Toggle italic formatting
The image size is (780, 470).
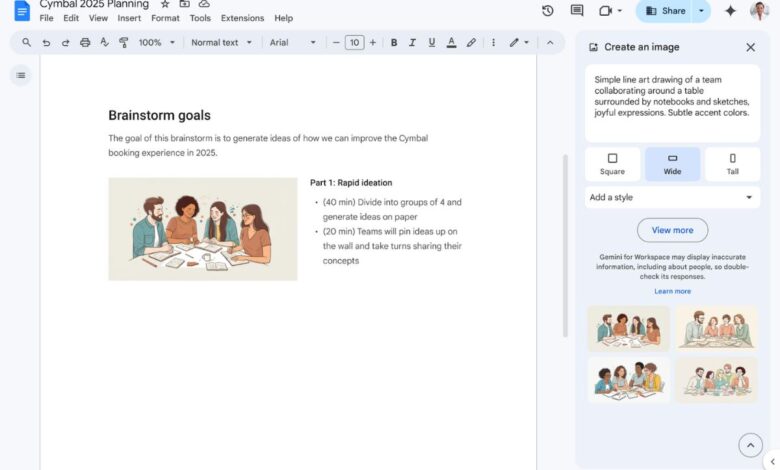pyautogui.click(x=412, y=43)
